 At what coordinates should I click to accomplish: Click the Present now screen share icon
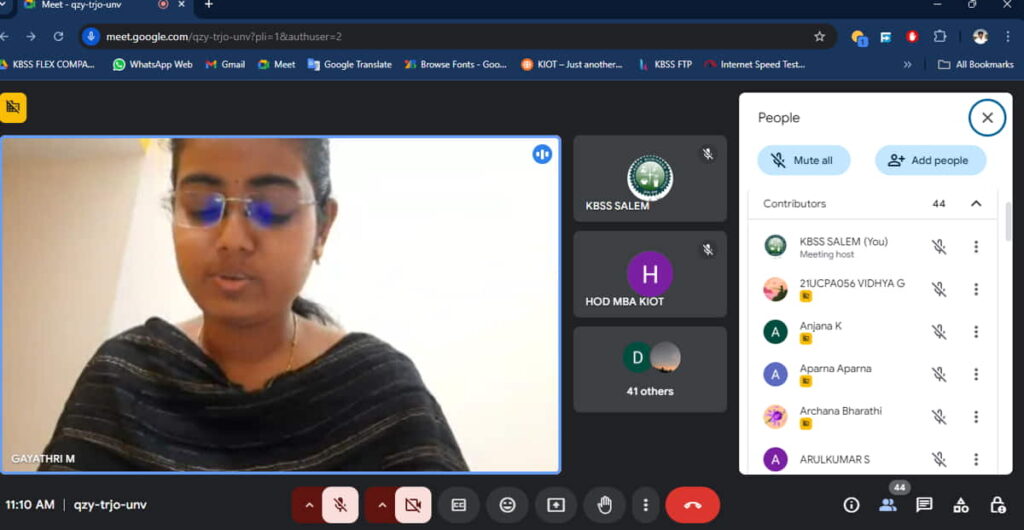556,505
